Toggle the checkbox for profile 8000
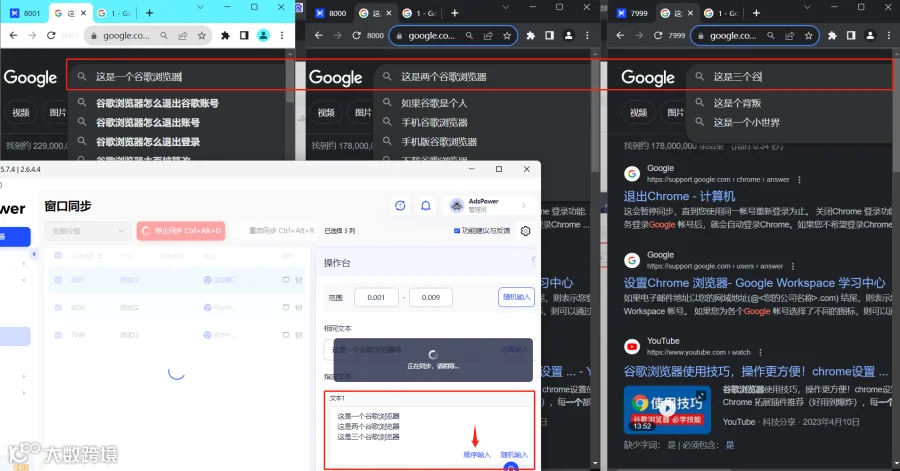Image resolution: width=900 pixels, height=471 pixels. click(58, 307)
